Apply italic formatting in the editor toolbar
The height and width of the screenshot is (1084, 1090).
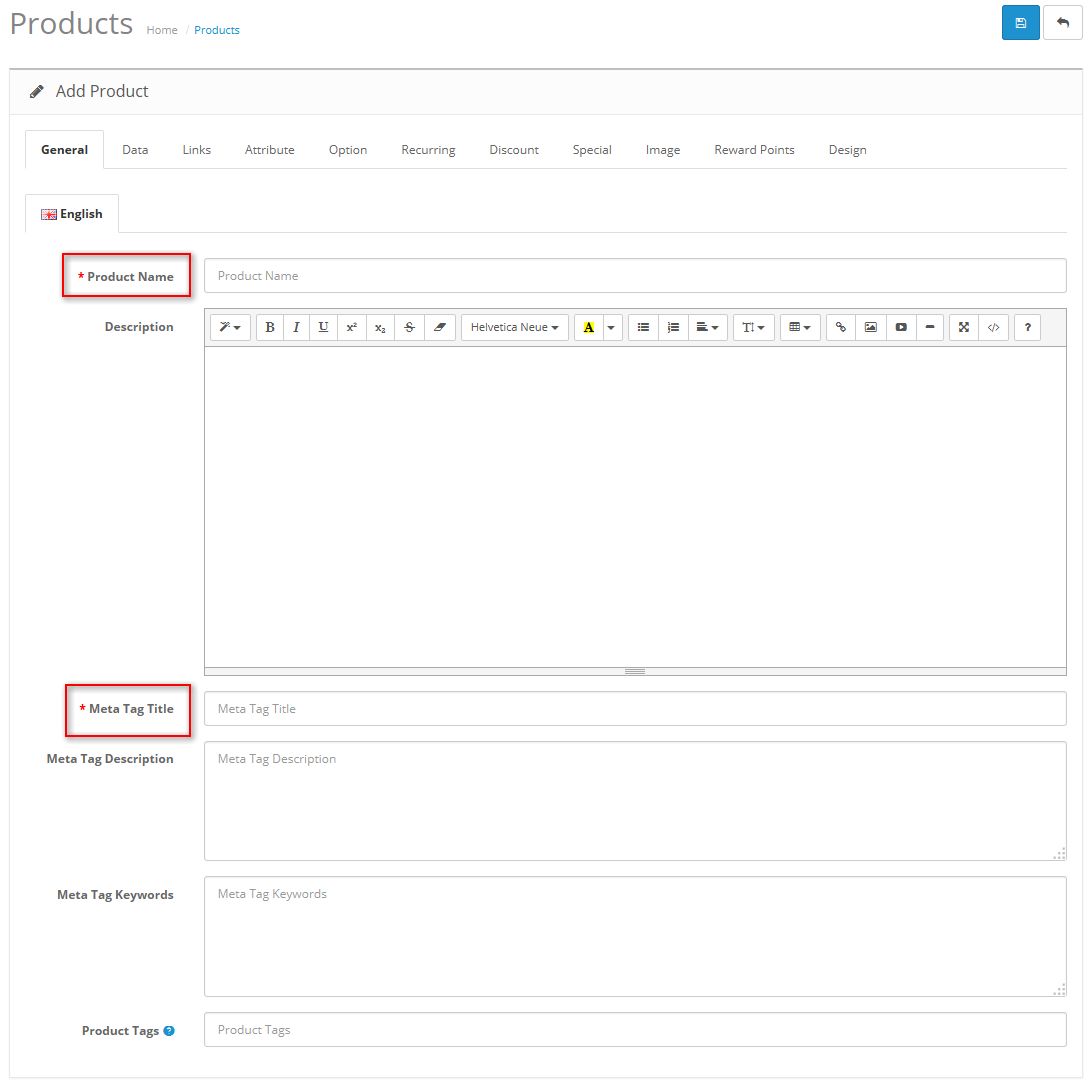296,327
